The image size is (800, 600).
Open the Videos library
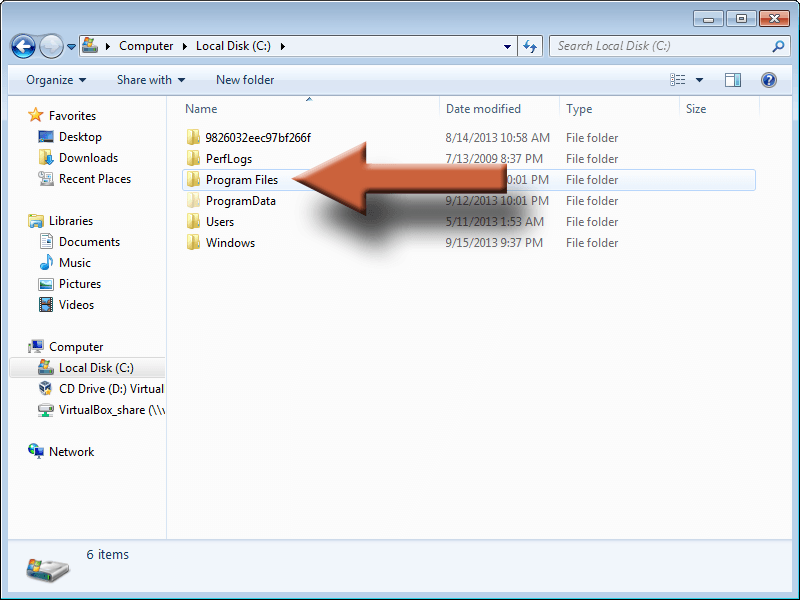click(x=76, y=305)
